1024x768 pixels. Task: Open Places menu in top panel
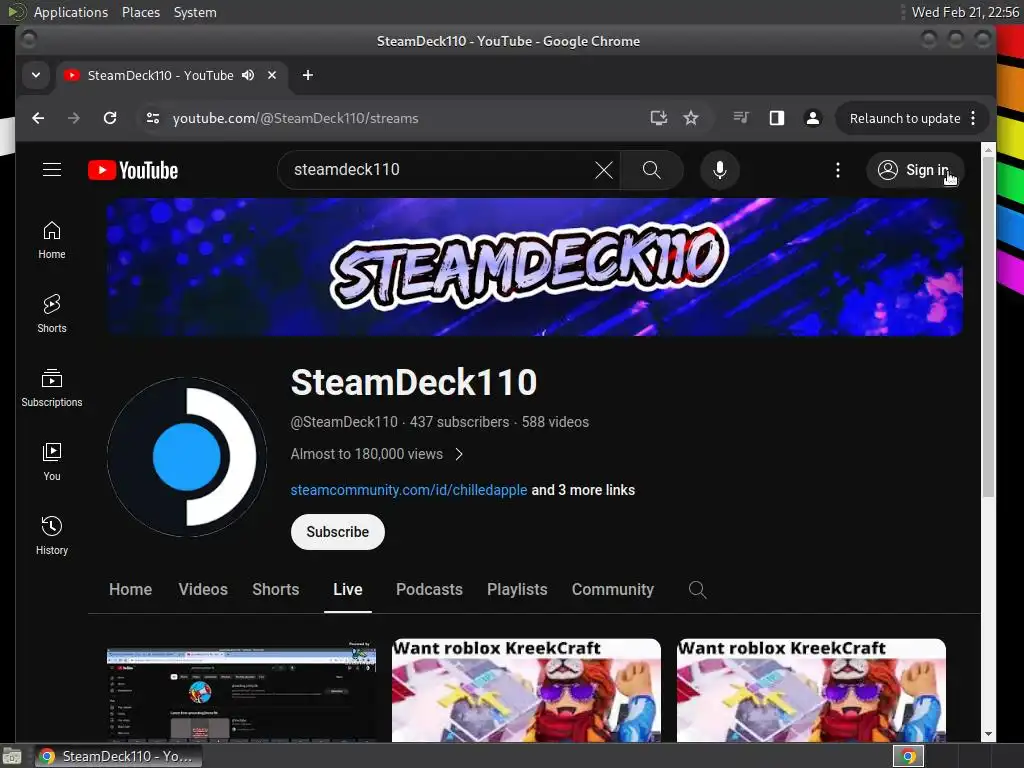[141, 12]
